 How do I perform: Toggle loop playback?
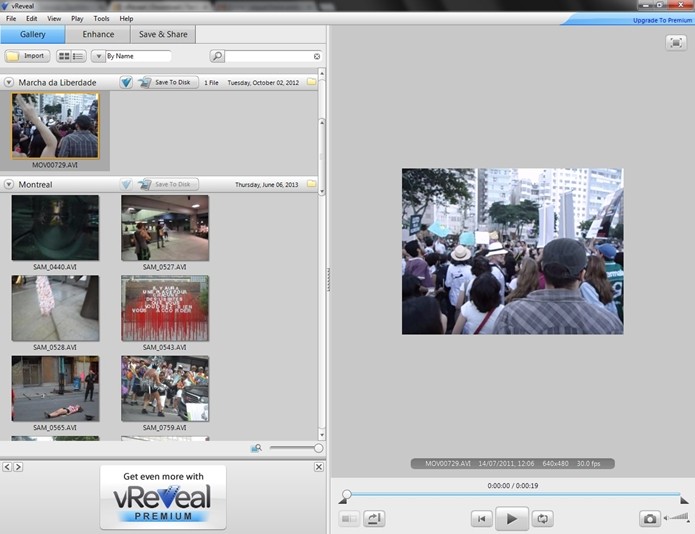coord(542,518)
